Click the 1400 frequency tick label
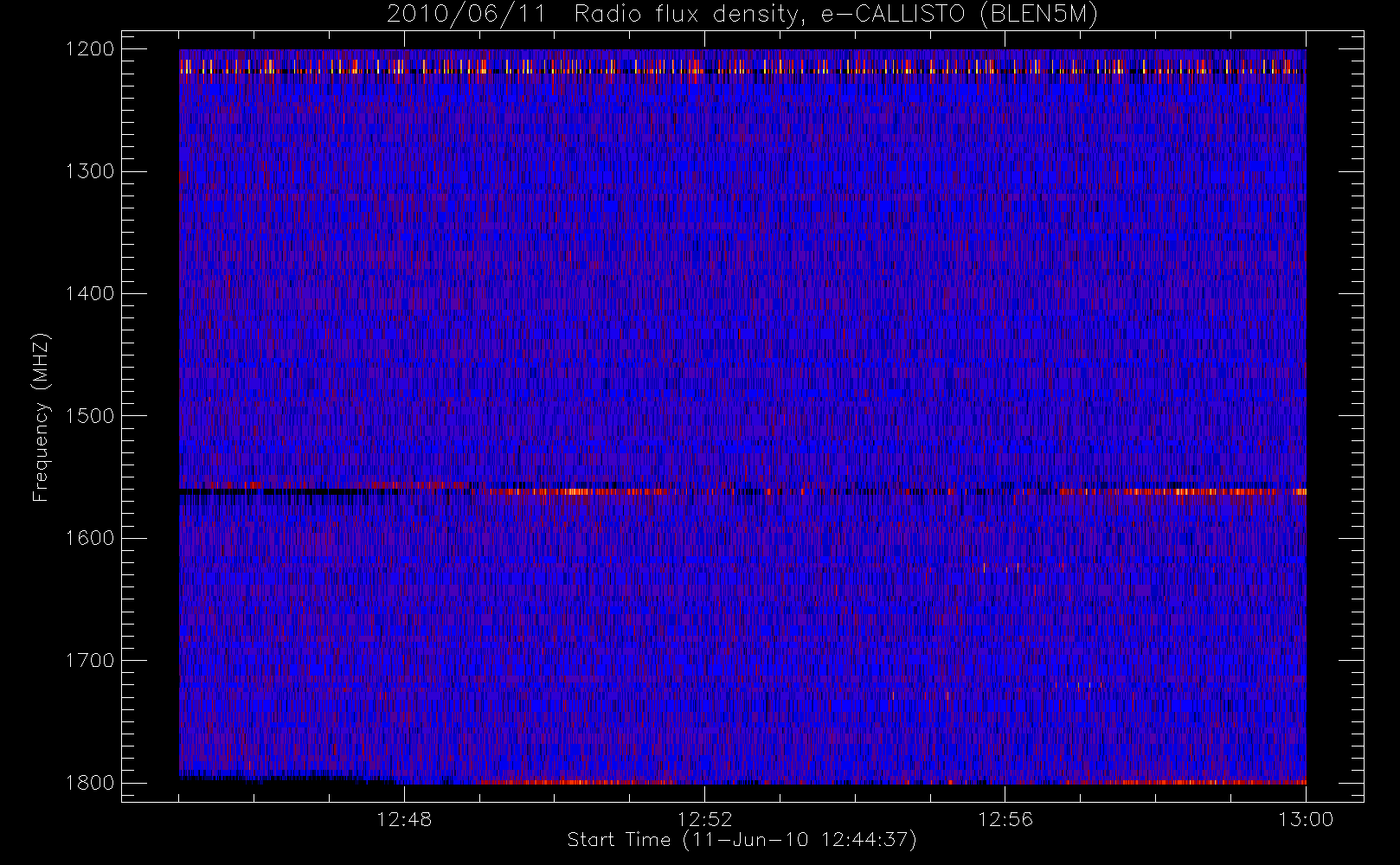 click(x=90, y=294)
